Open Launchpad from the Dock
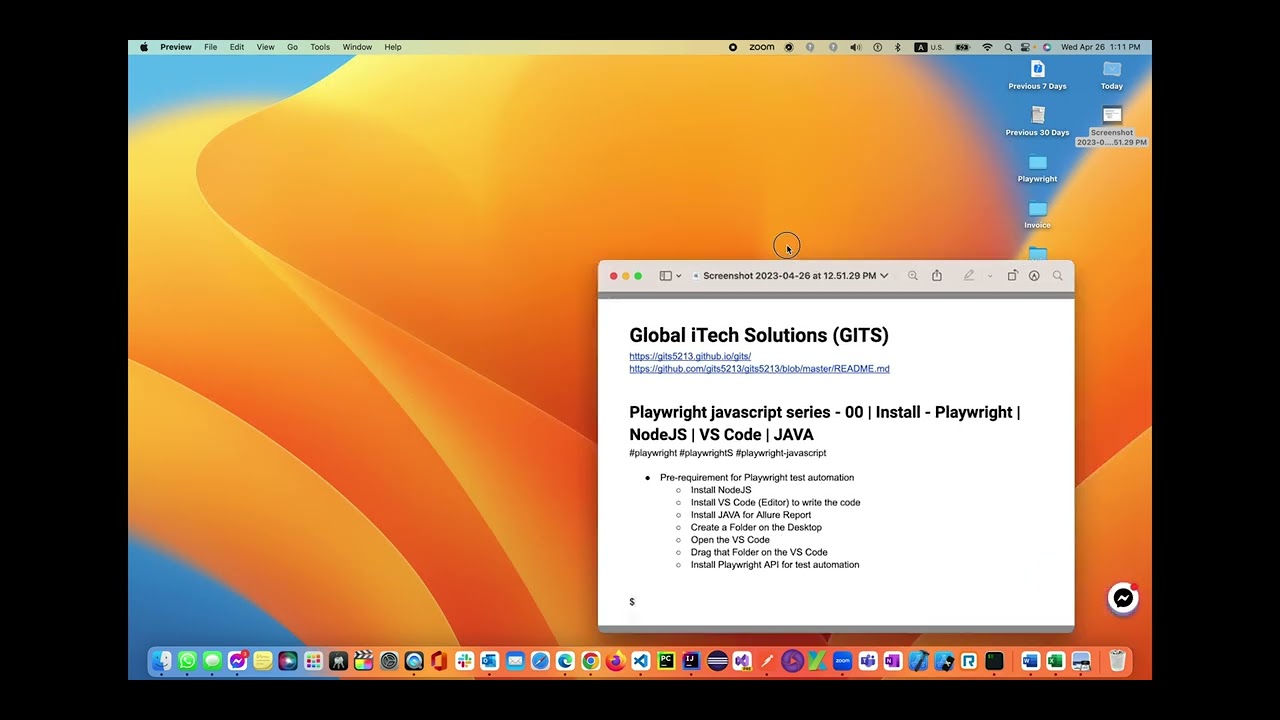The image size is (1280, 720). click(x=313, y=661)
